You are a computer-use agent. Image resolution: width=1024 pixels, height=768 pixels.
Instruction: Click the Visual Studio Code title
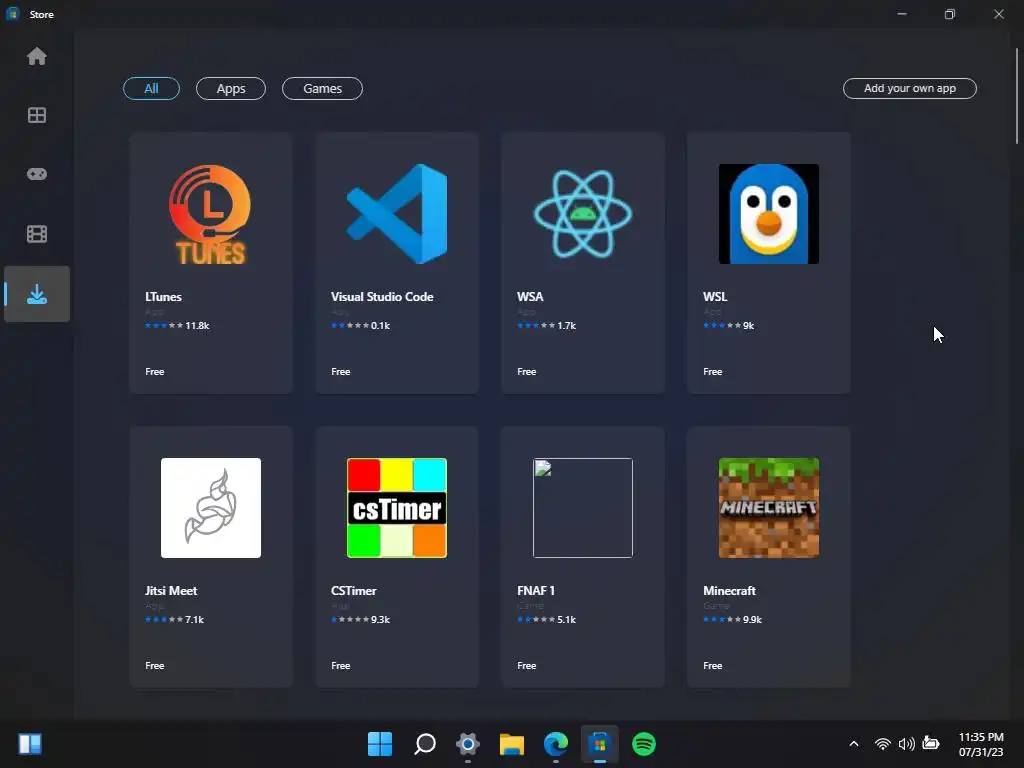point(382,296)
